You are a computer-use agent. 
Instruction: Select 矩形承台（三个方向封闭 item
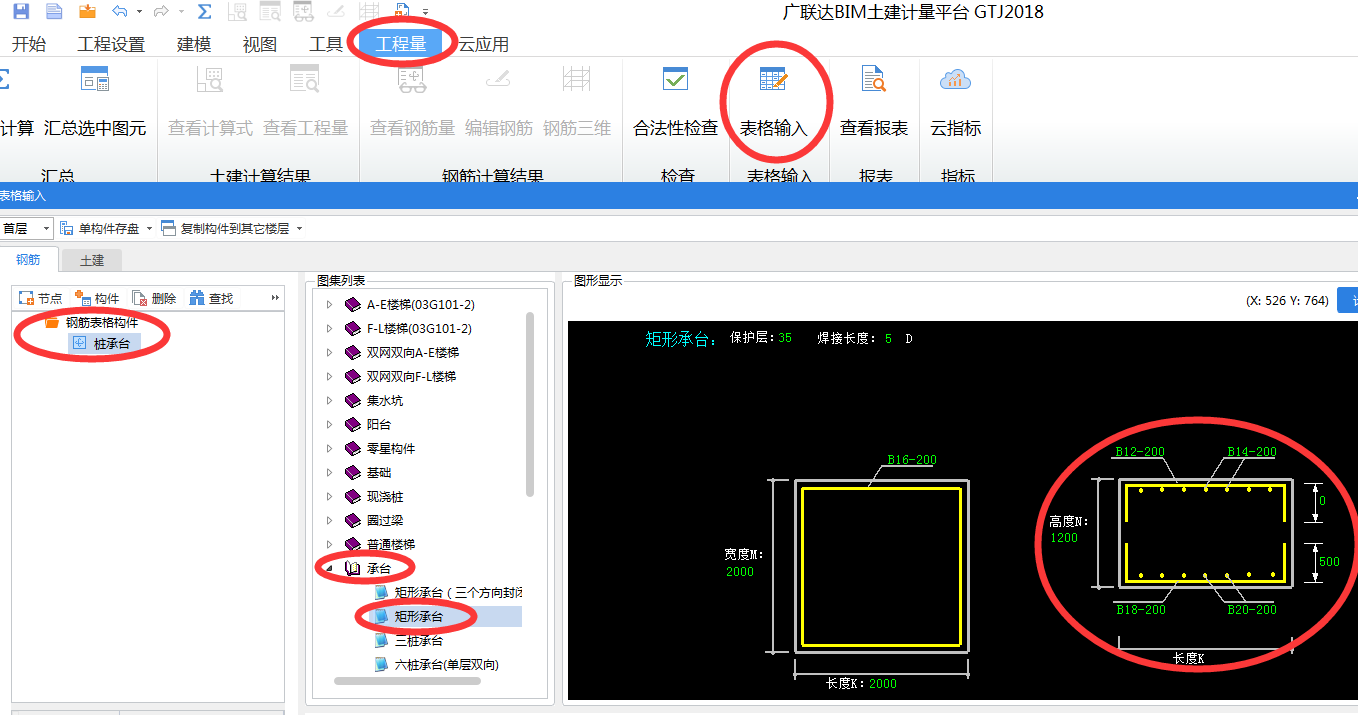coord(458,592)
